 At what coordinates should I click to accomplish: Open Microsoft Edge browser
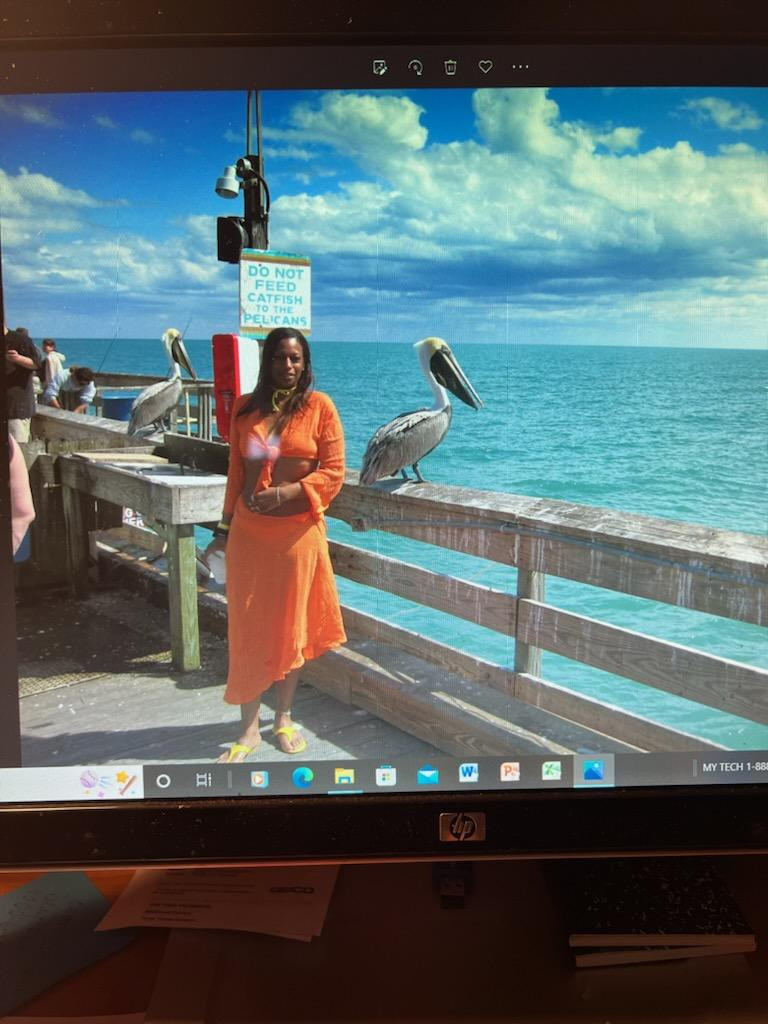click(x=302, y=777)
